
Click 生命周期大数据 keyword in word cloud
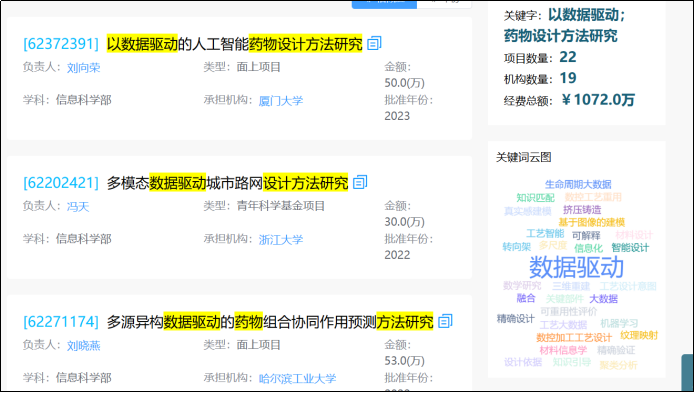coord(578,184)
